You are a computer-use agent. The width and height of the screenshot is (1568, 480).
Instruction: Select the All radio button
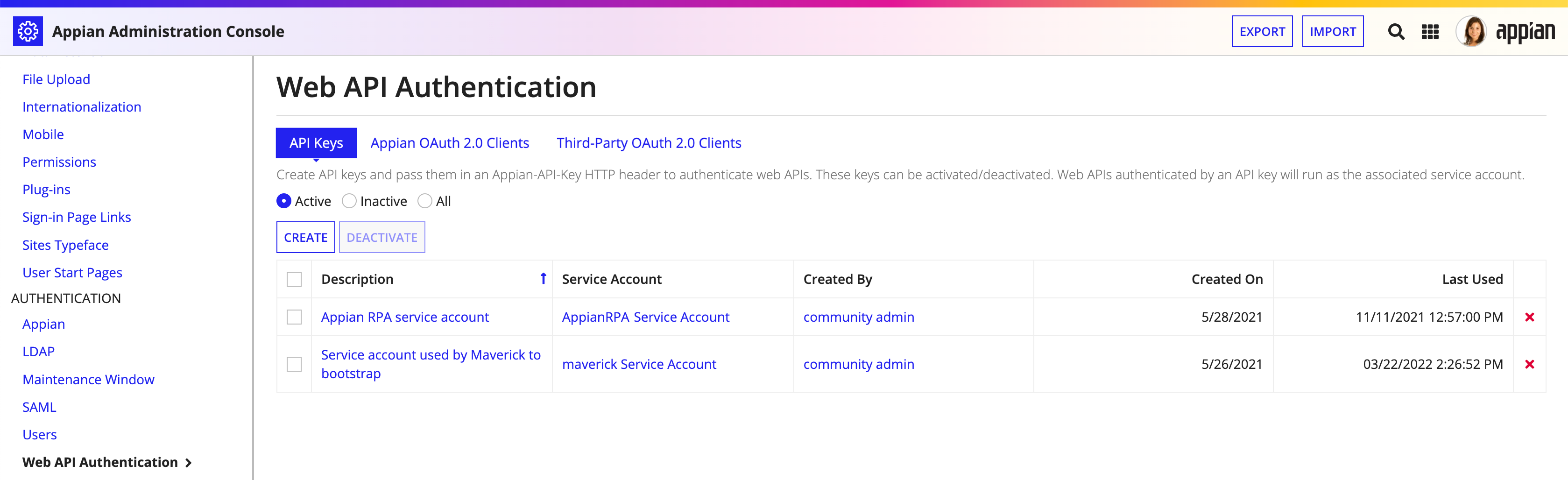coord(425,201)
